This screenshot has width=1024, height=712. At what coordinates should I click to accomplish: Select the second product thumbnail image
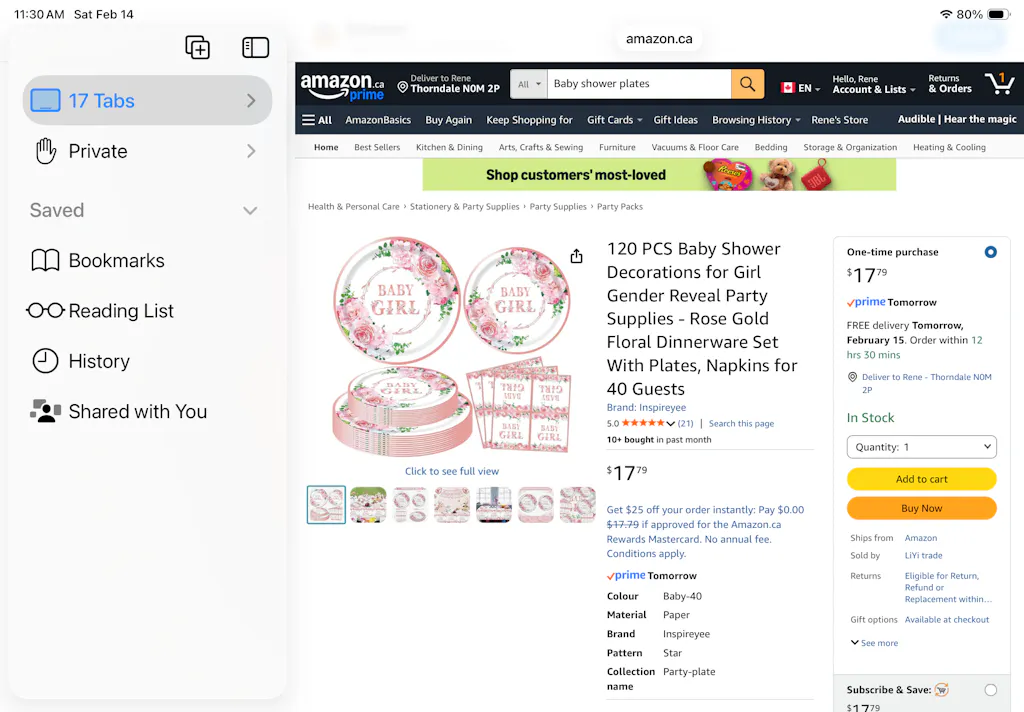(x=368, y=504)
